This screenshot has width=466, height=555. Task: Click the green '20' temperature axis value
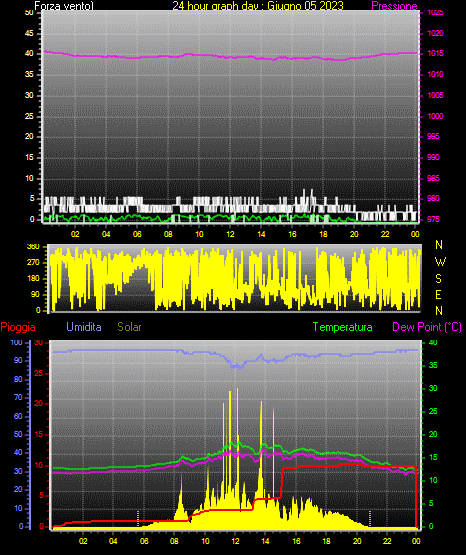pyautogui.click(x=433, y=435)
